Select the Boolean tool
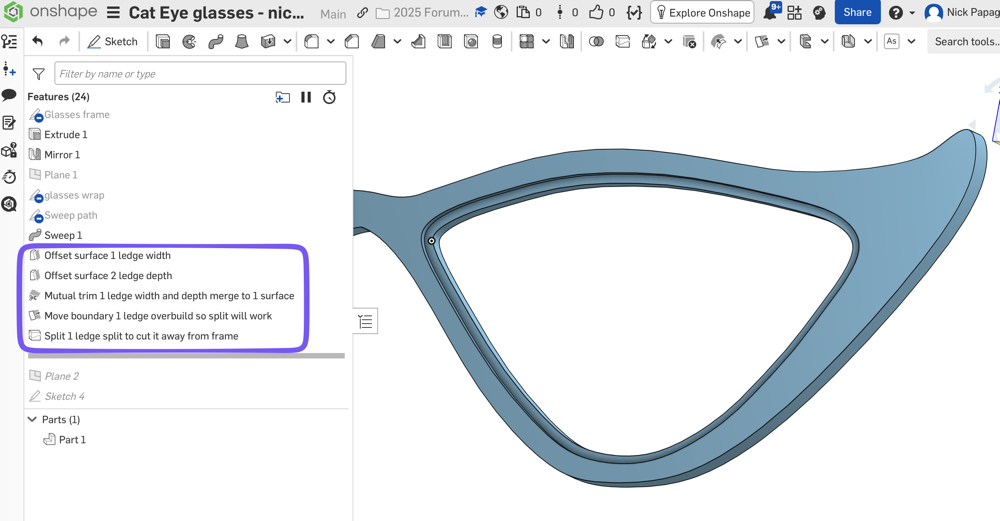1000x521 pixels. [596, 42]
